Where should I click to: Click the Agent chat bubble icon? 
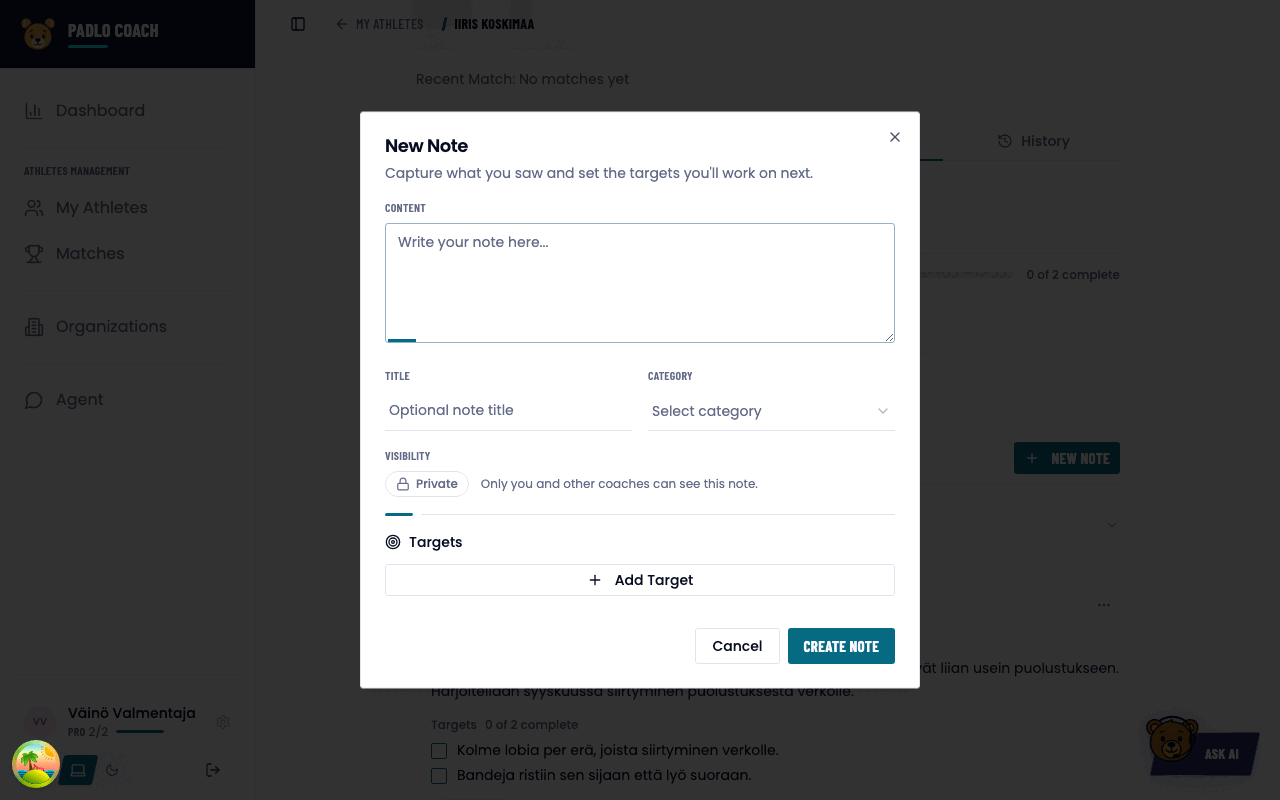[34, 400]
